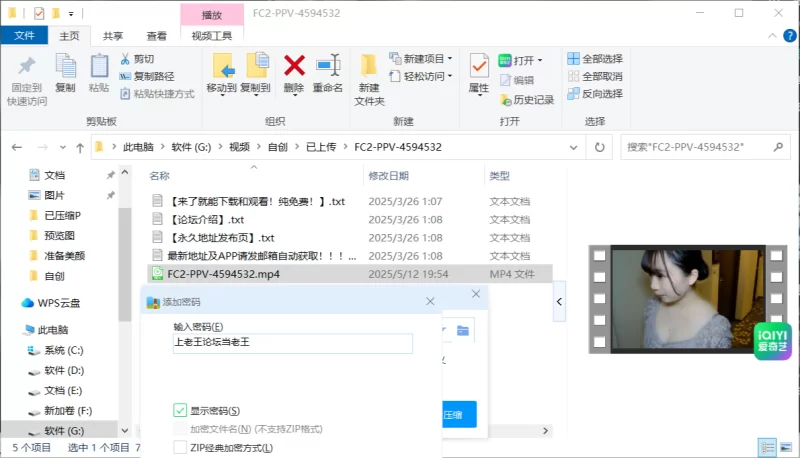Viewport: 800px width, 458px height.
Task: Invert selection (反向选择)
Action: (x=595, y=94)
